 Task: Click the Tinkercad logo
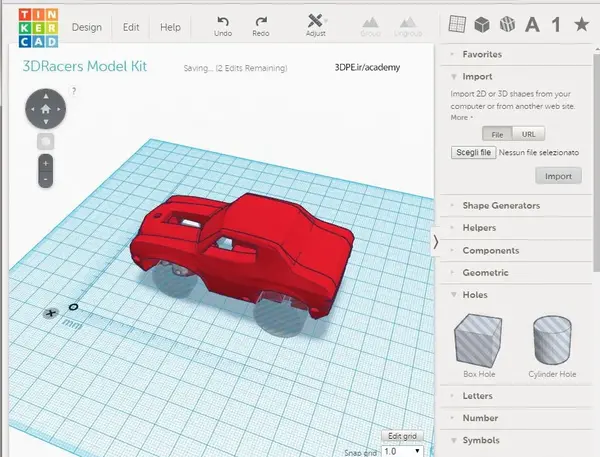pyautogui.click(x=38, y=28)
